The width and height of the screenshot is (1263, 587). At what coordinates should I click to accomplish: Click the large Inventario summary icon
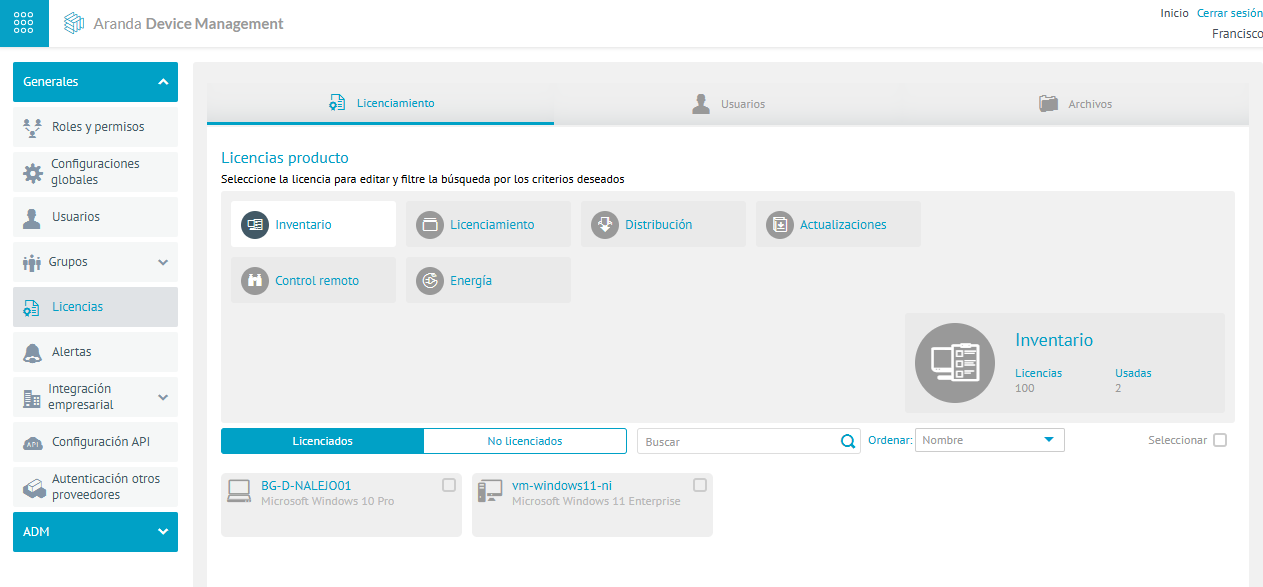pyautogui.click(x=955, y=363)
